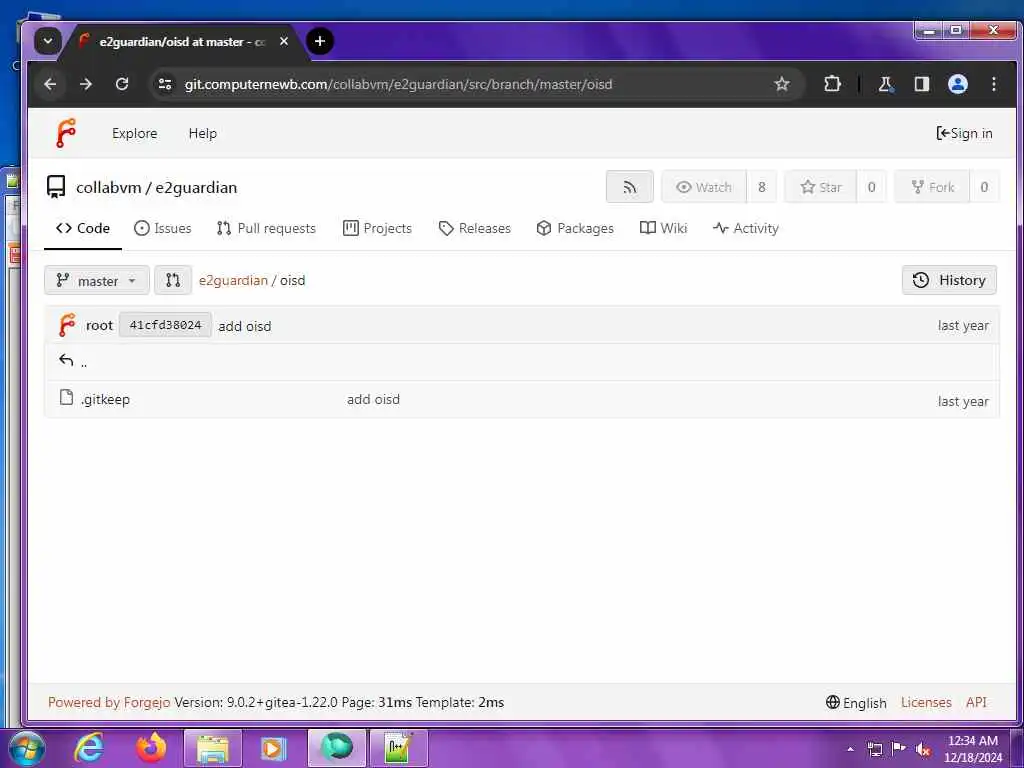Open the Windows Start menu
The width and height of the screenshot is (1024, 768).
coord(27,748)
